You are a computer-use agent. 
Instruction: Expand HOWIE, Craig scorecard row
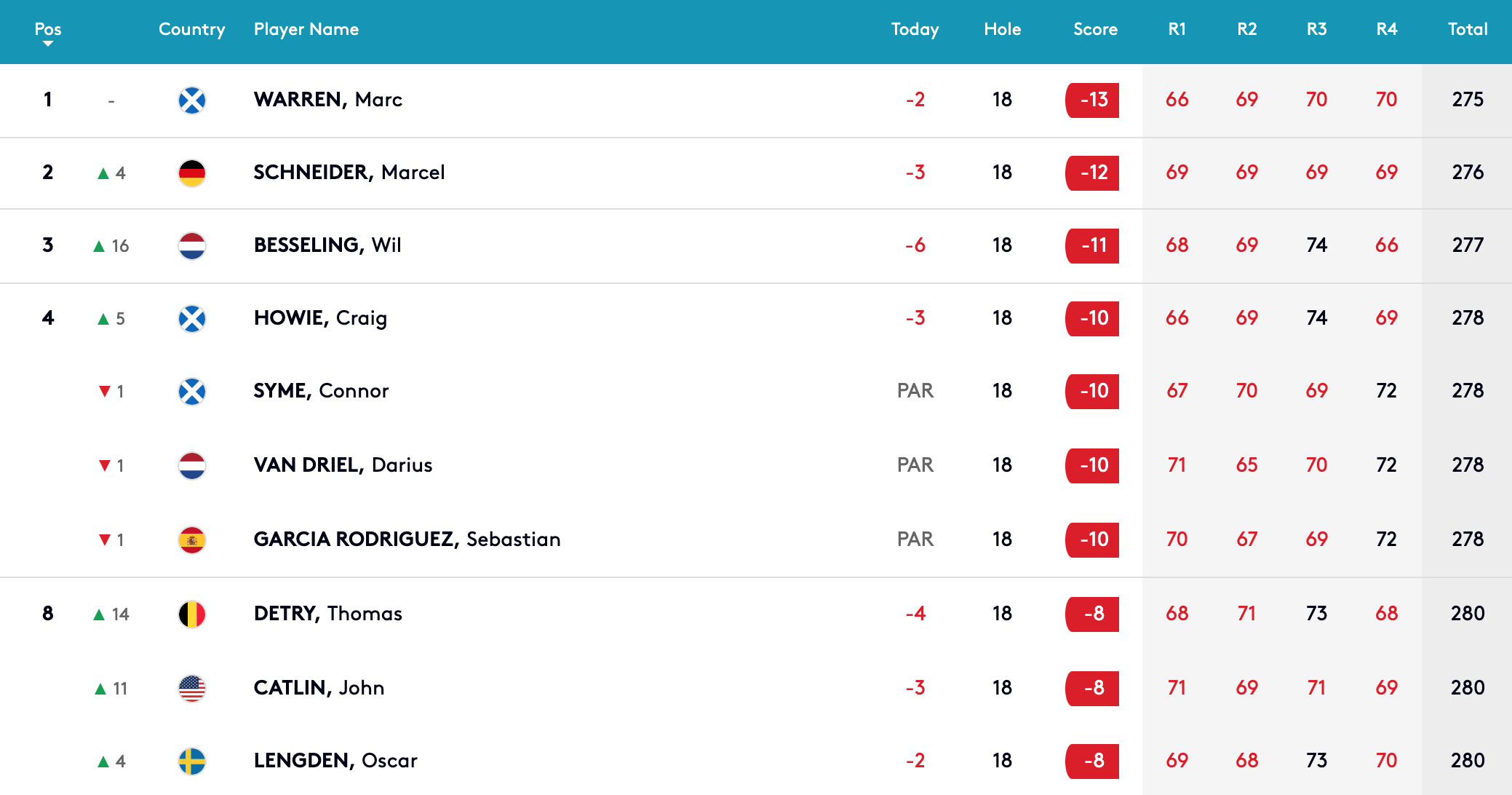coord(756,319)
